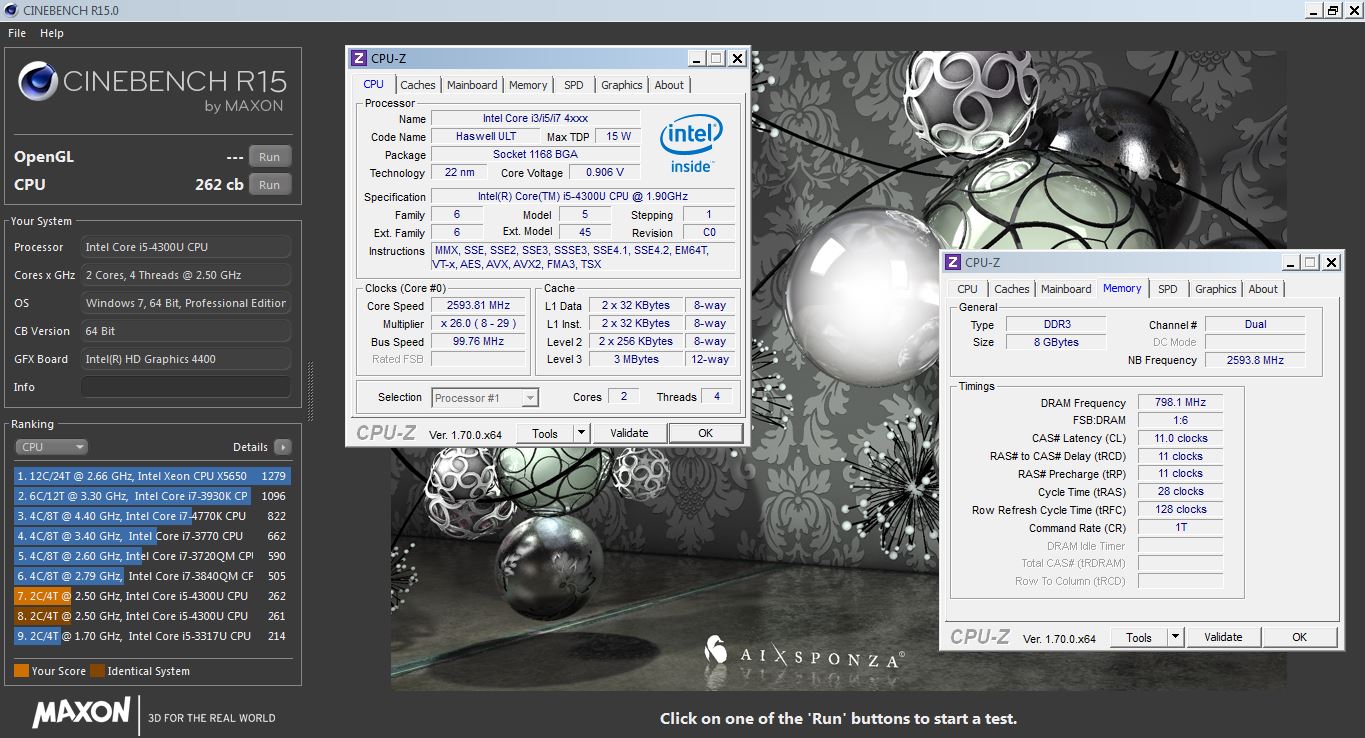Switch to Graphics tab in first CPU-Z

pyautogui.click(x=622, y=85)
